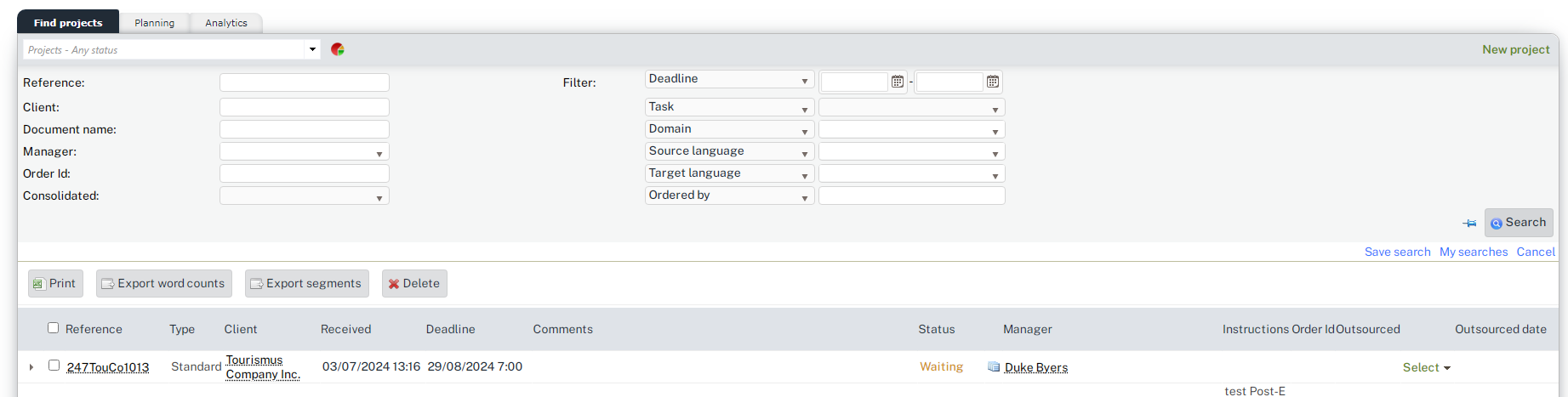Click into the Reference input field
1568x397 pixels.
pyautogui.click(x=305, y=82)
